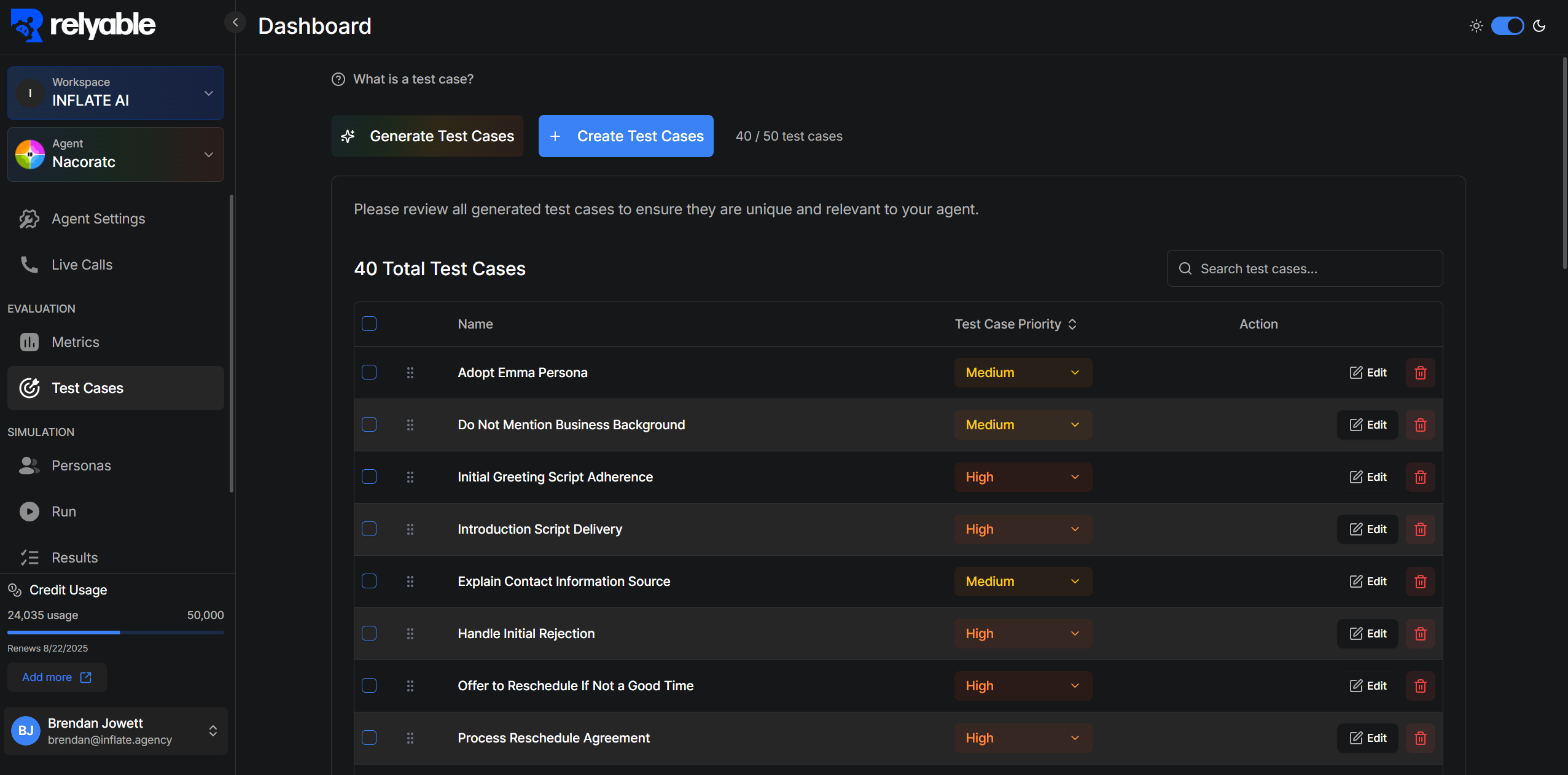Viewport: 1568px width, 775px height.
Task: Check Introduction Script Delivery checkbox
Action: click(x=369, y=529)
